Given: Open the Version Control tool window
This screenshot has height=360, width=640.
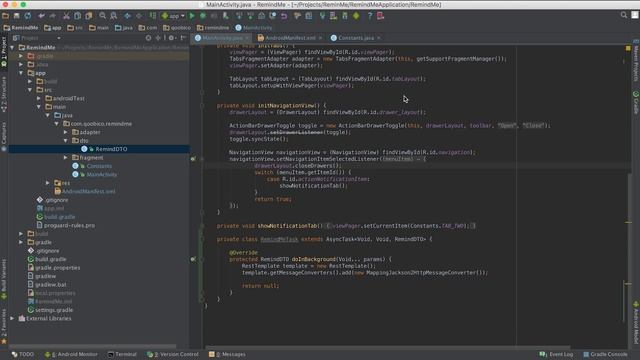Looking at the screenshot, I should [173, 354].
